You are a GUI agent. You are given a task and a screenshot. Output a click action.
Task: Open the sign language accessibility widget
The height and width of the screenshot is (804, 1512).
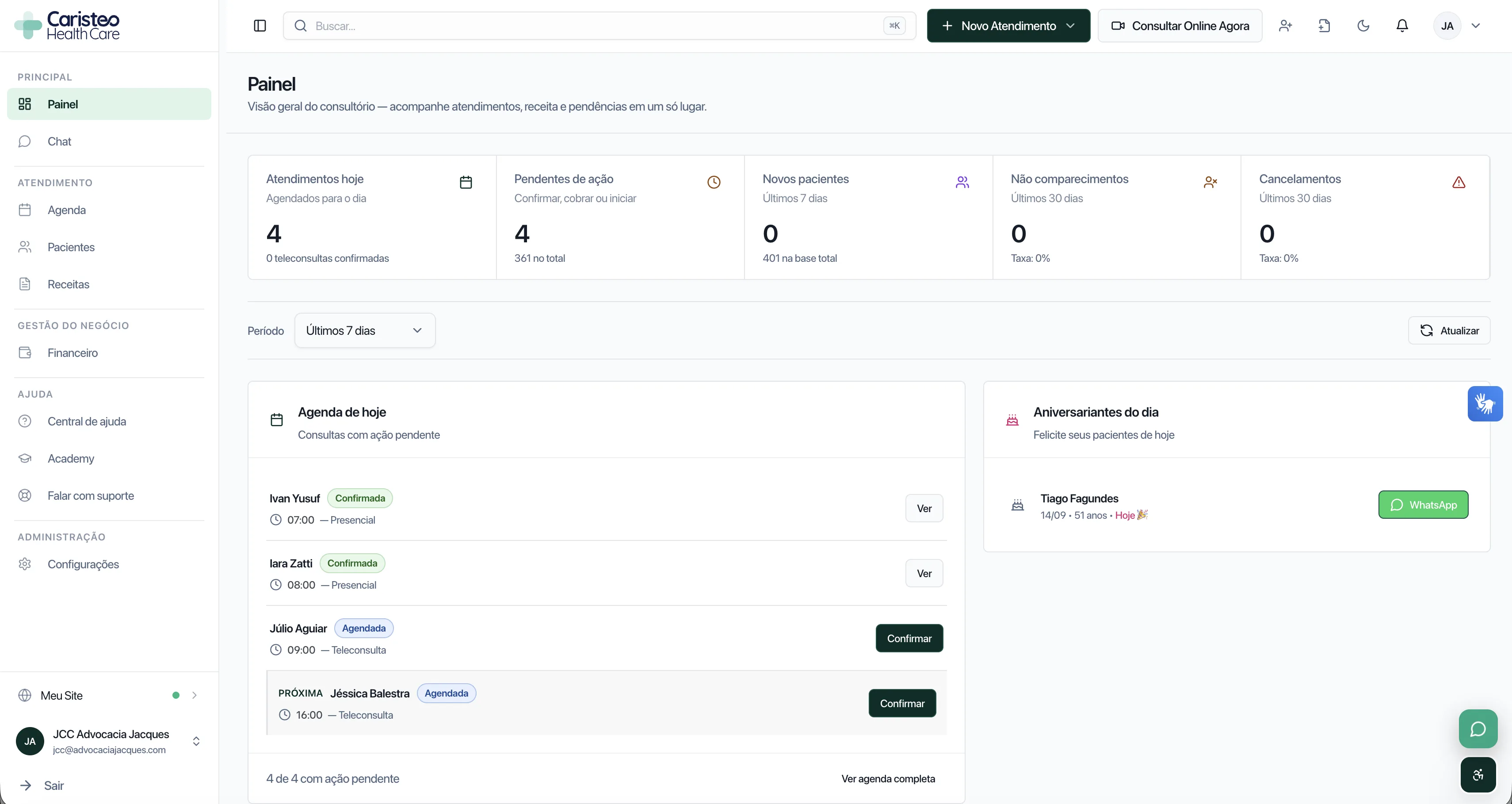coord(1485,404)
